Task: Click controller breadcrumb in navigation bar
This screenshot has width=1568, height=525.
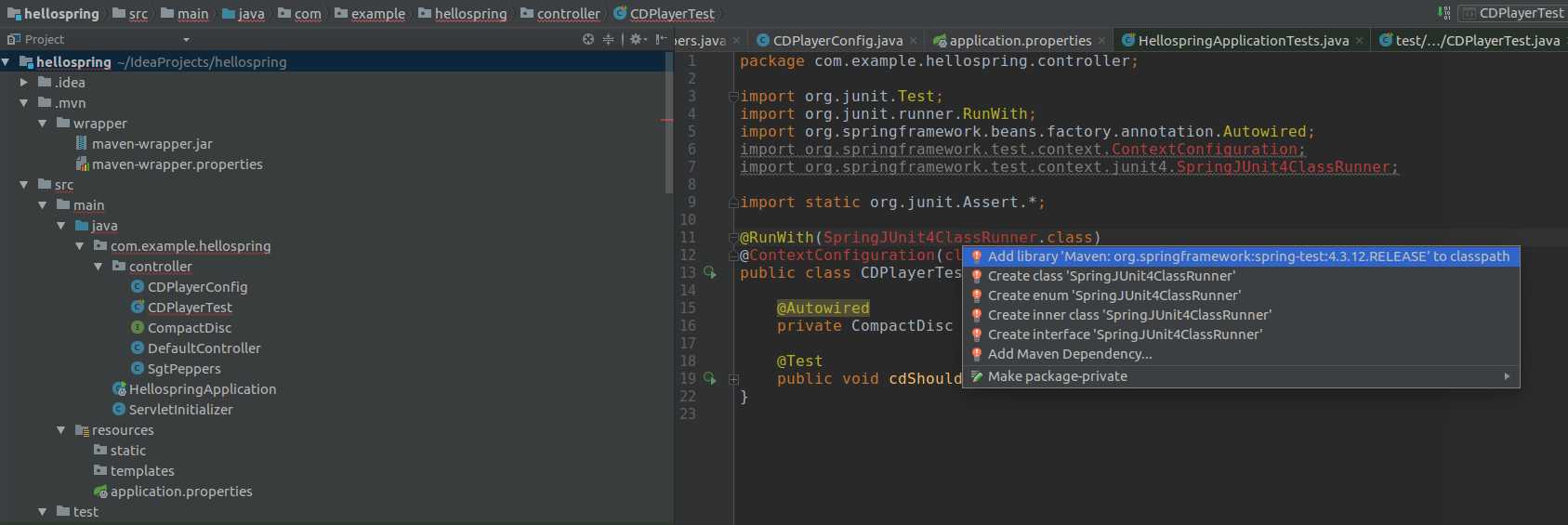Action: point(560,13)
